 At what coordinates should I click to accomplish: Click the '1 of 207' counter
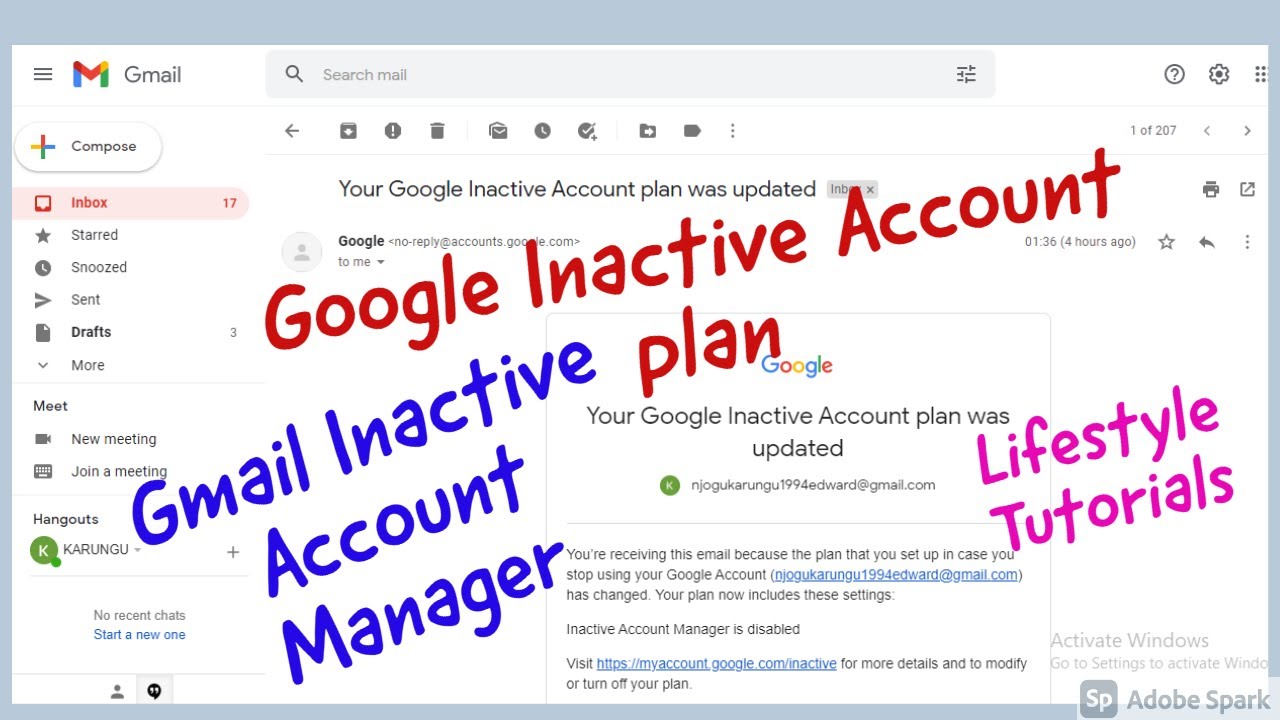(1153, 131)
